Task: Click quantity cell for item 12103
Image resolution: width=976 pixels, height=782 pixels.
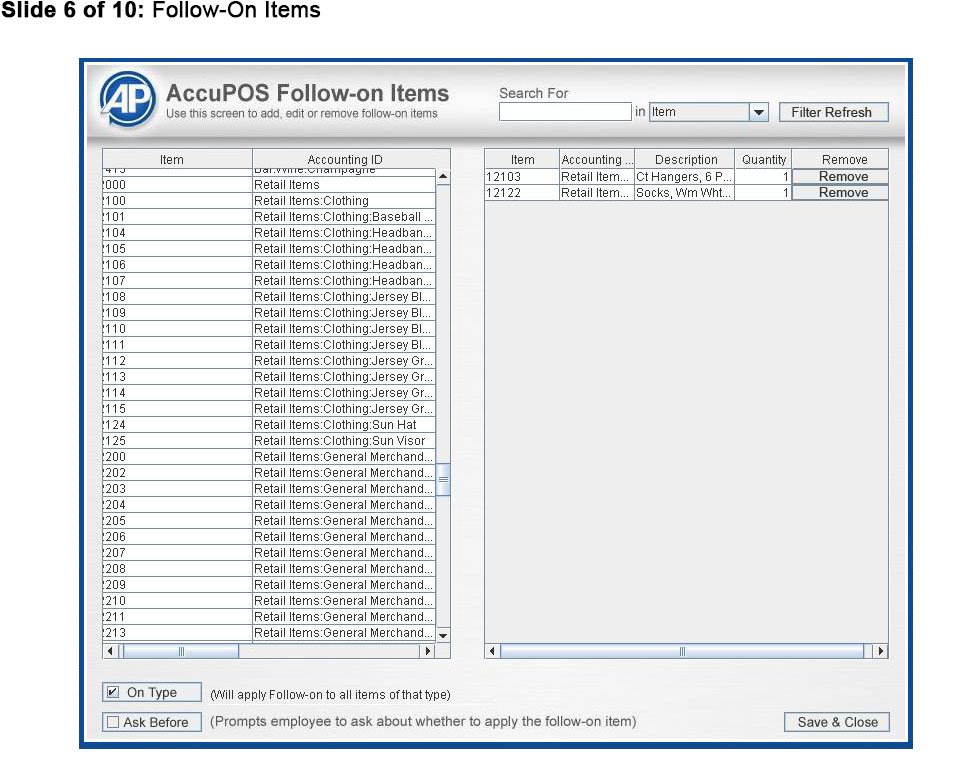Action: point(763,177)
